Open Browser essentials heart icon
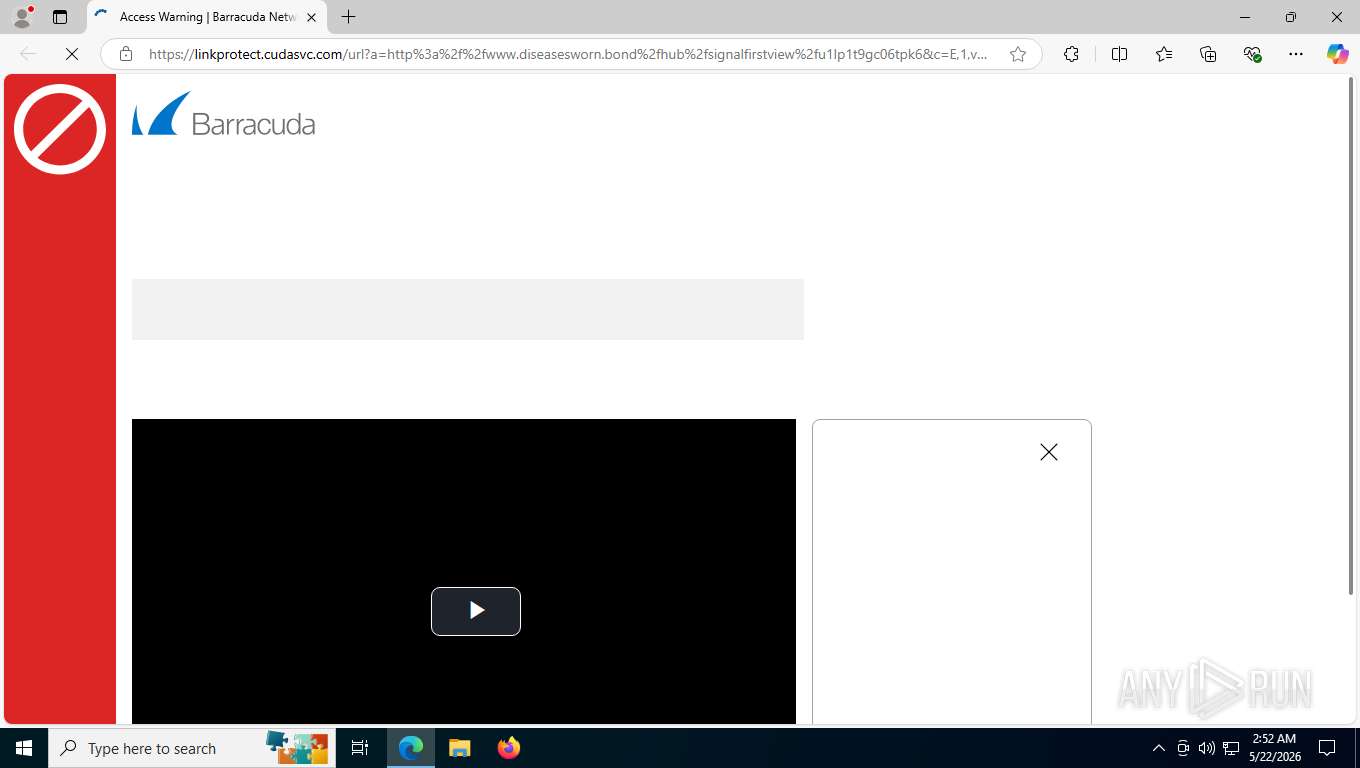Screen dimensions: 1360x768 (1252, 54)
